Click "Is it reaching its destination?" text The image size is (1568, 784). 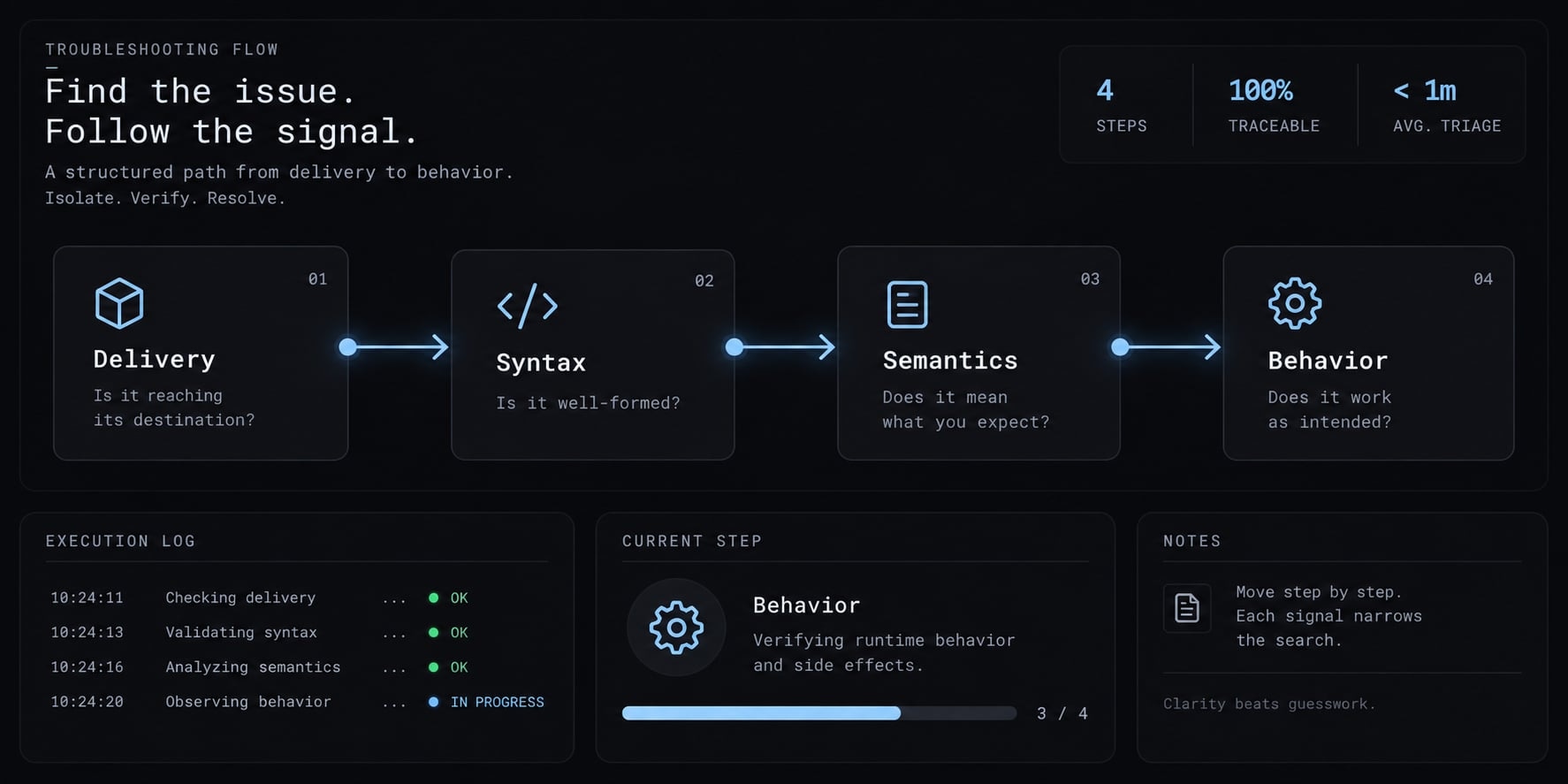174,407
